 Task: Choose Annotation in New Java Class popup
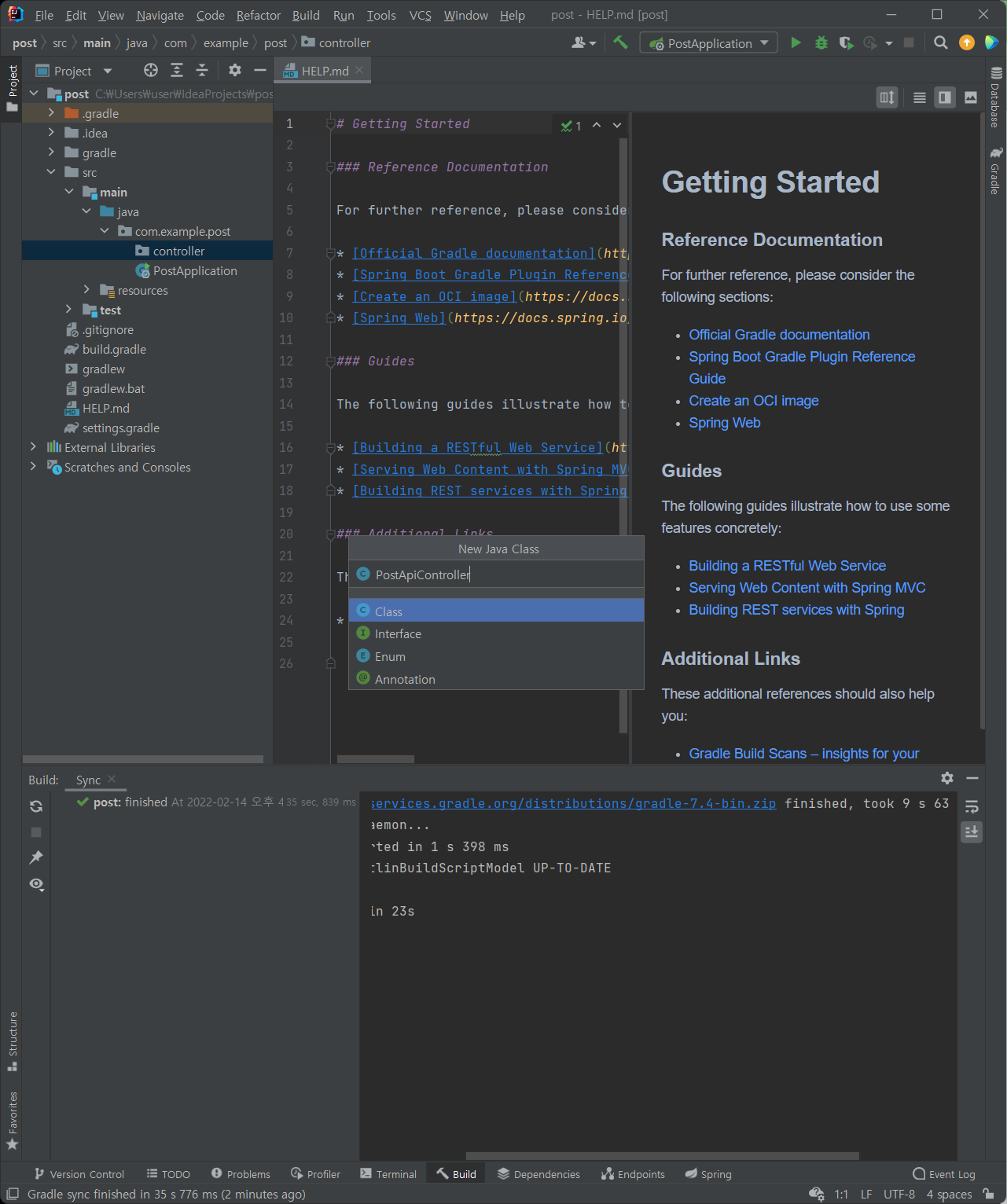[x=496, y=679]
